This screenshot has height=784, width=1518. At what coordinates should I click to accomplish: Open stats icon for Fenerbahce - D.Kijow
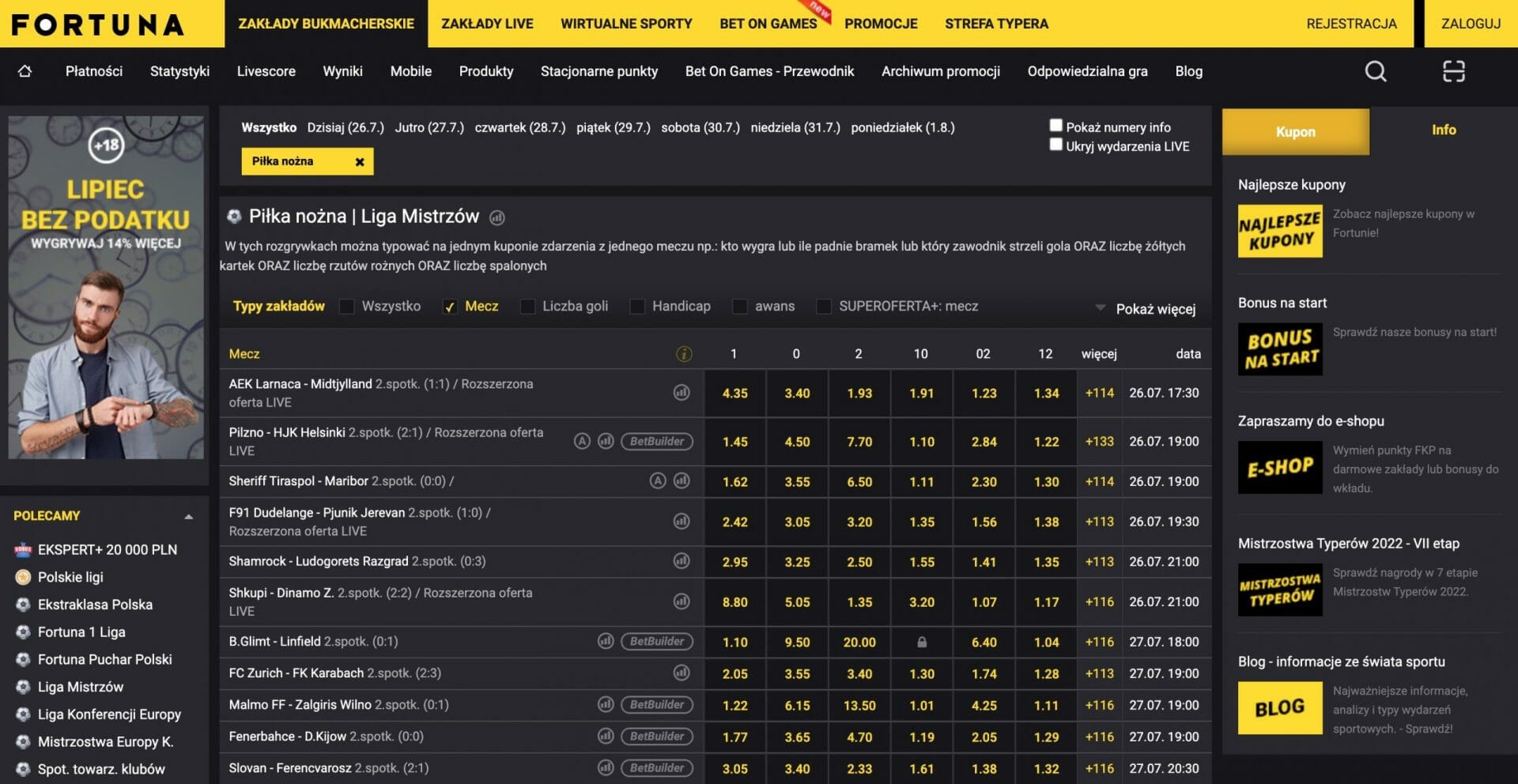606,736
